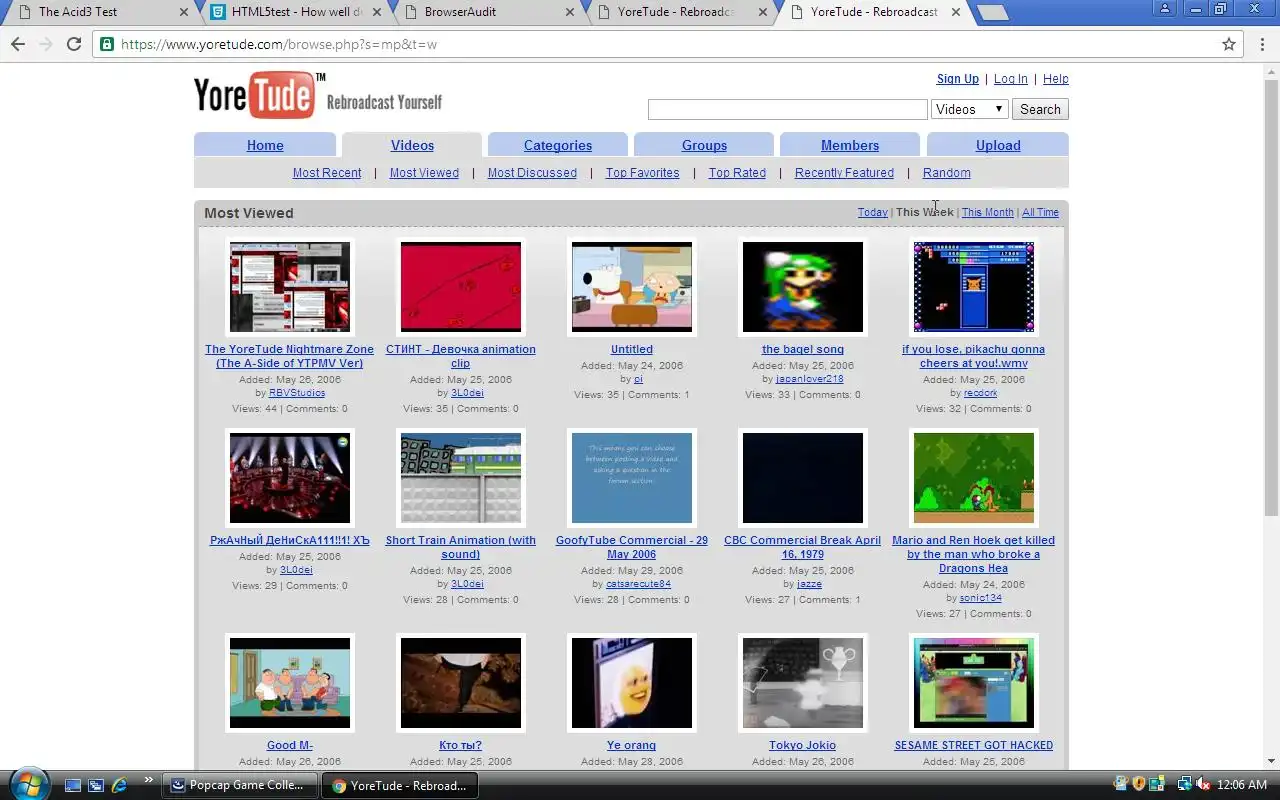Open Top Rated videos

tap(737, 173)
